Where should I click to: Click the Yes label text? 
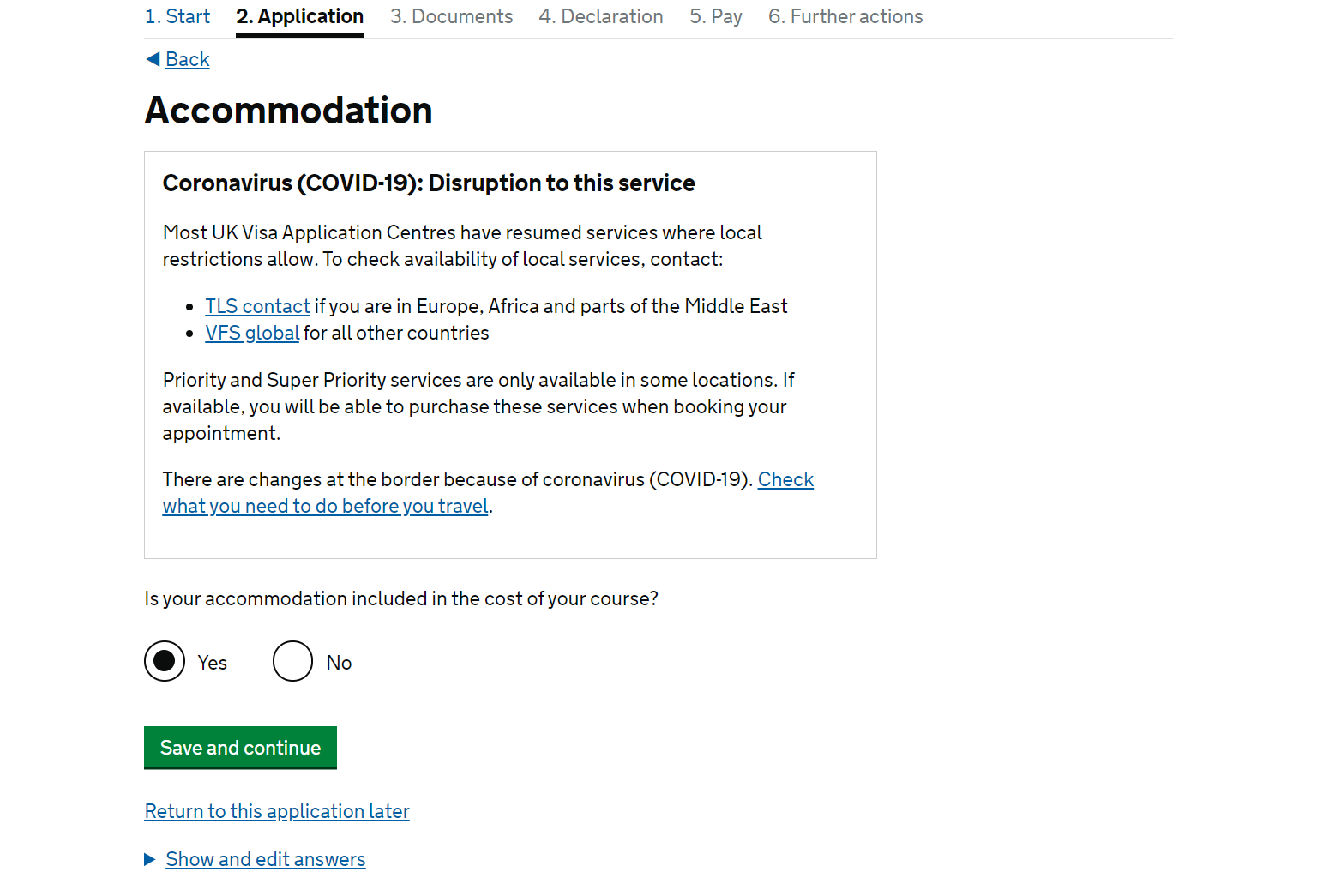[213, 663]
